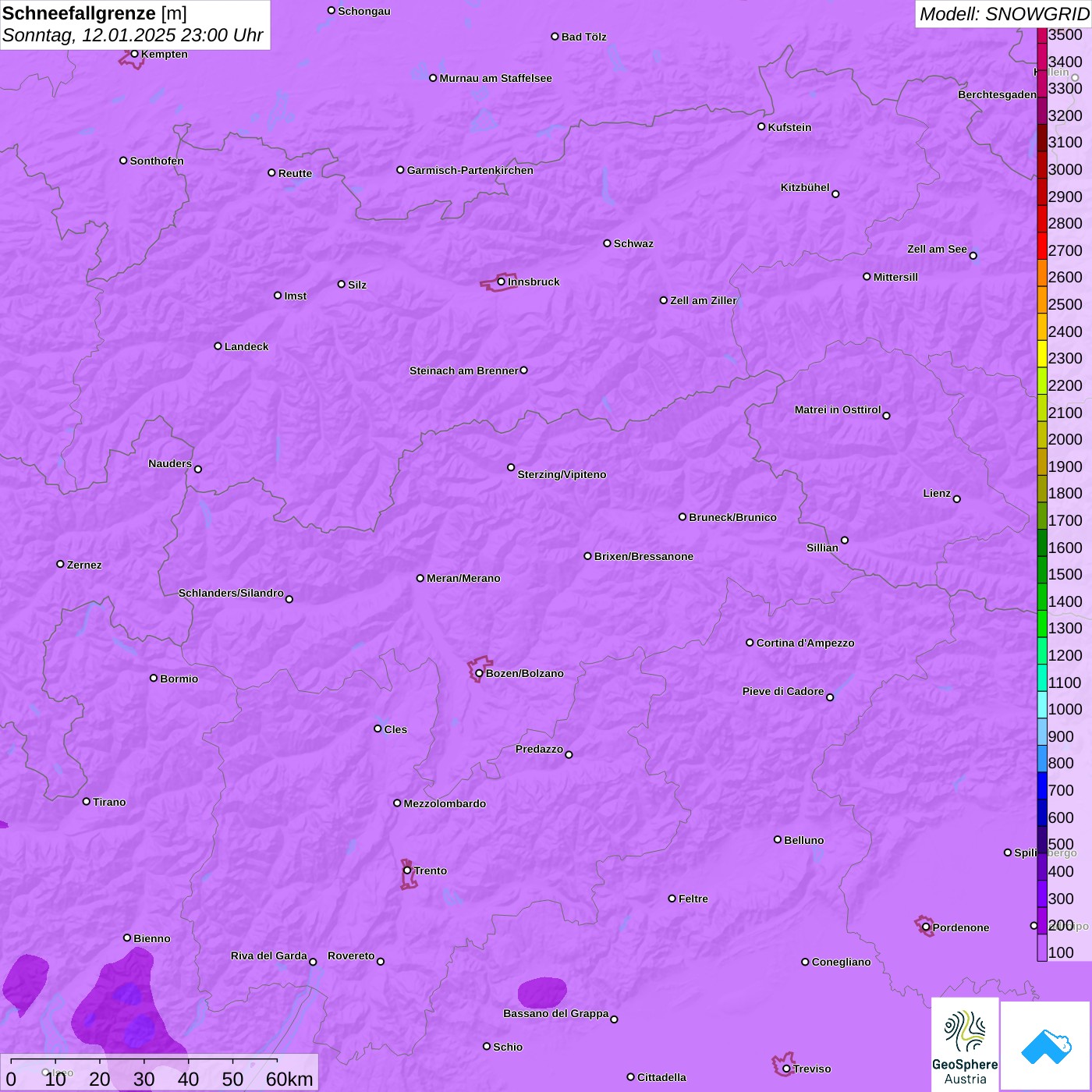This screenshot has height=1092, width=1092.
Task: Click the 'Riva del Garda' label
Action: 269,955
